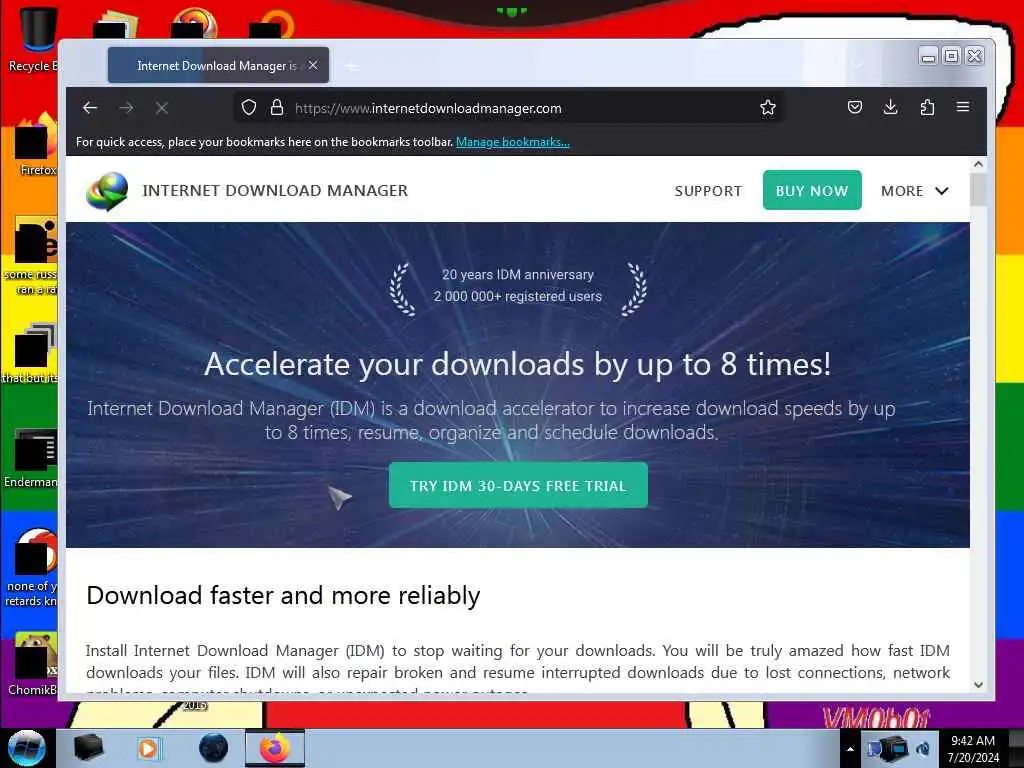Click the '20 years IDM anniversary' text
This screenshot has width=1024, height=768.
click(x=518, y=275)
